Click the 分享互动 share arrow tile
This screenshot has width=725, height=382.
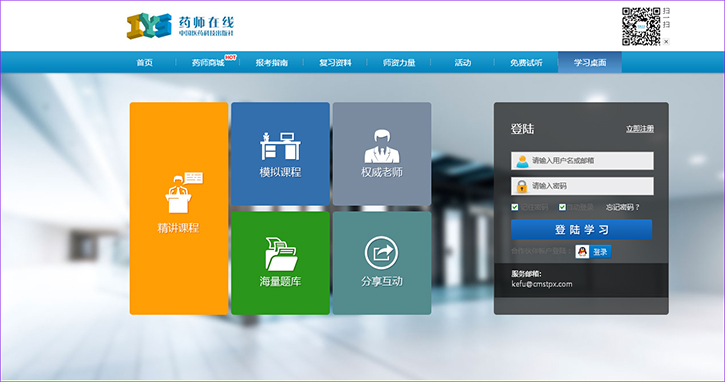382,263
